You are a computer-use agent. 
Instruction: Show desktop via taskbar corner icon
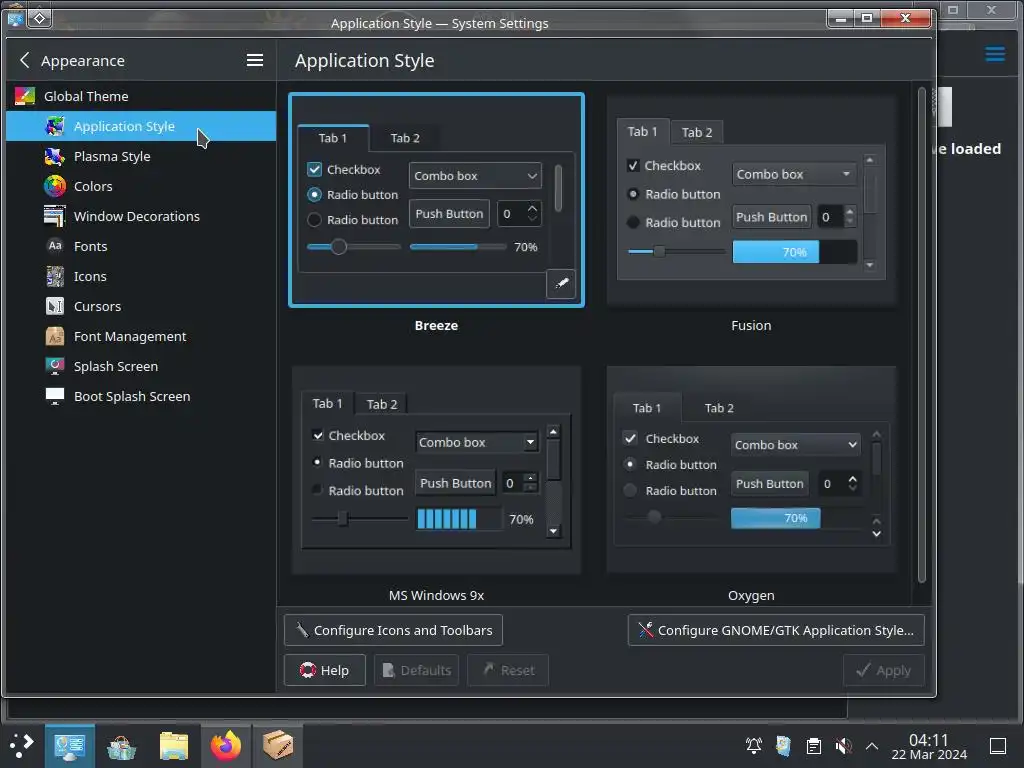pyautogui.click(x=998, y=745)
